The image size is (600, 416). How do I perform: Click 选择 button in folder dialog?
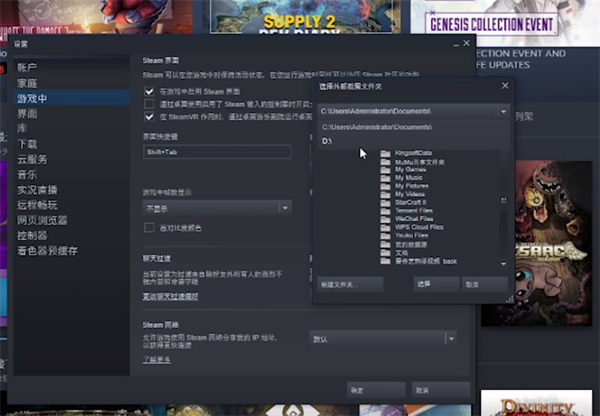point(437,284)
